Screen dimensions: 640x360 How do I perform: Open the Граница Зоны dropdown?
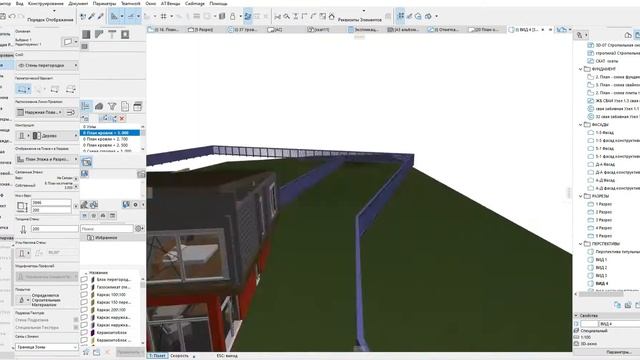coord(47,347)
